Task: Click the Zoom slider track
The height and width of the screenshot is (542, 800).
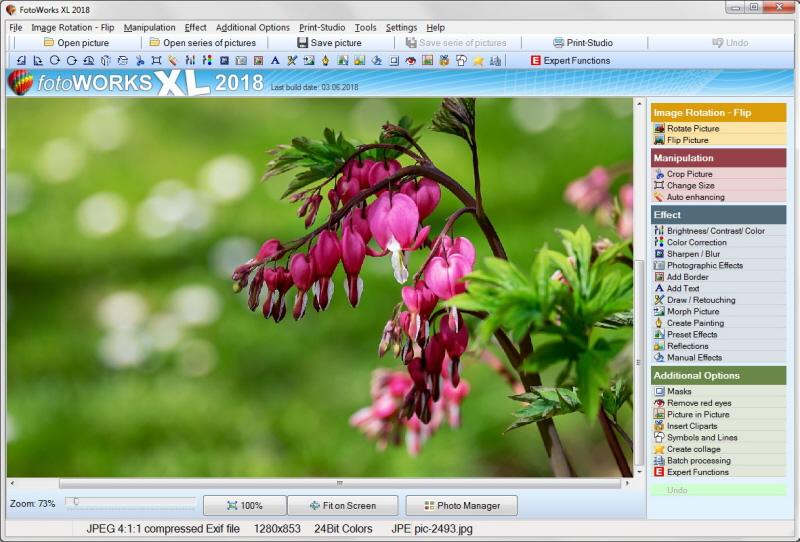Action: click(x=130, y=502)
